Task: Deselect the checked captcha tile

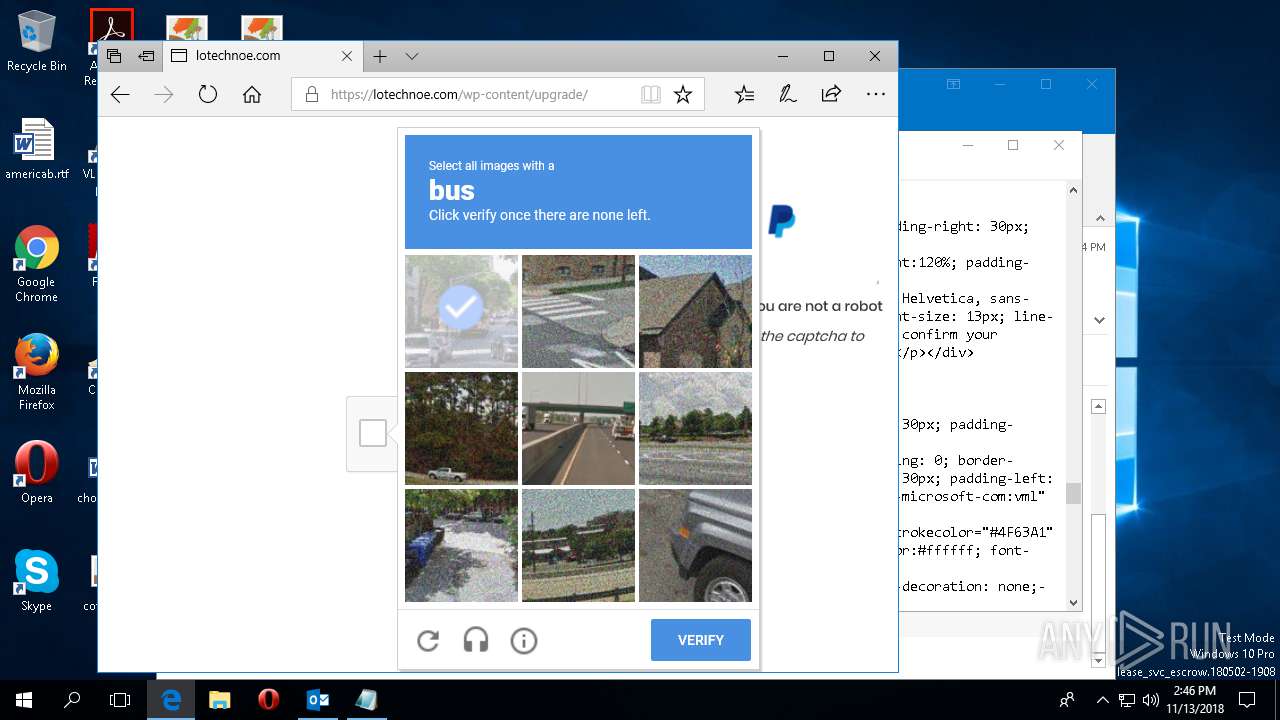Action: coord(461,311)
